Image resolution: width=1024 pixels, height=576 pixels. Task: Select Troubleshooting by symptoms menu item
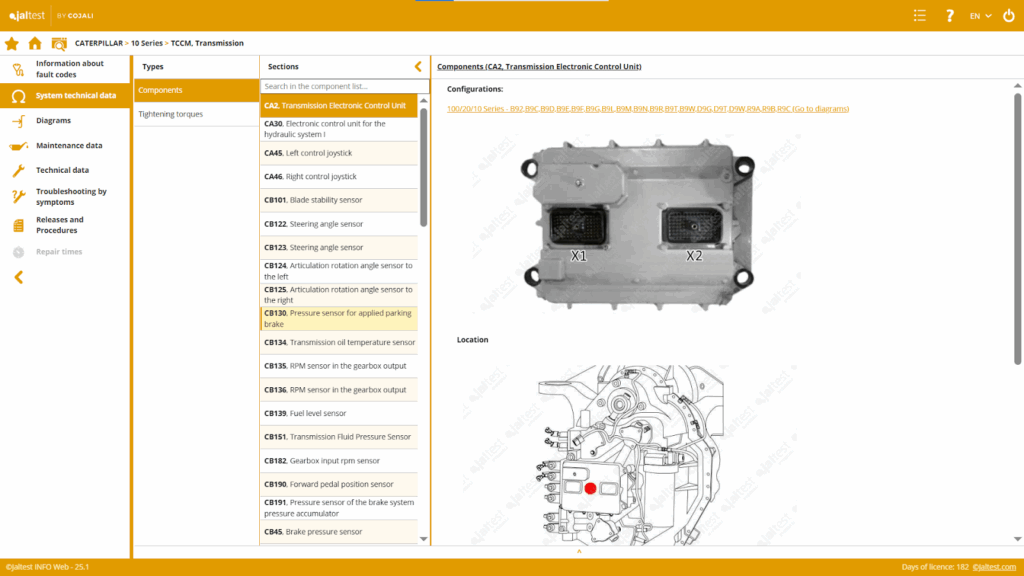click(71, 196)
